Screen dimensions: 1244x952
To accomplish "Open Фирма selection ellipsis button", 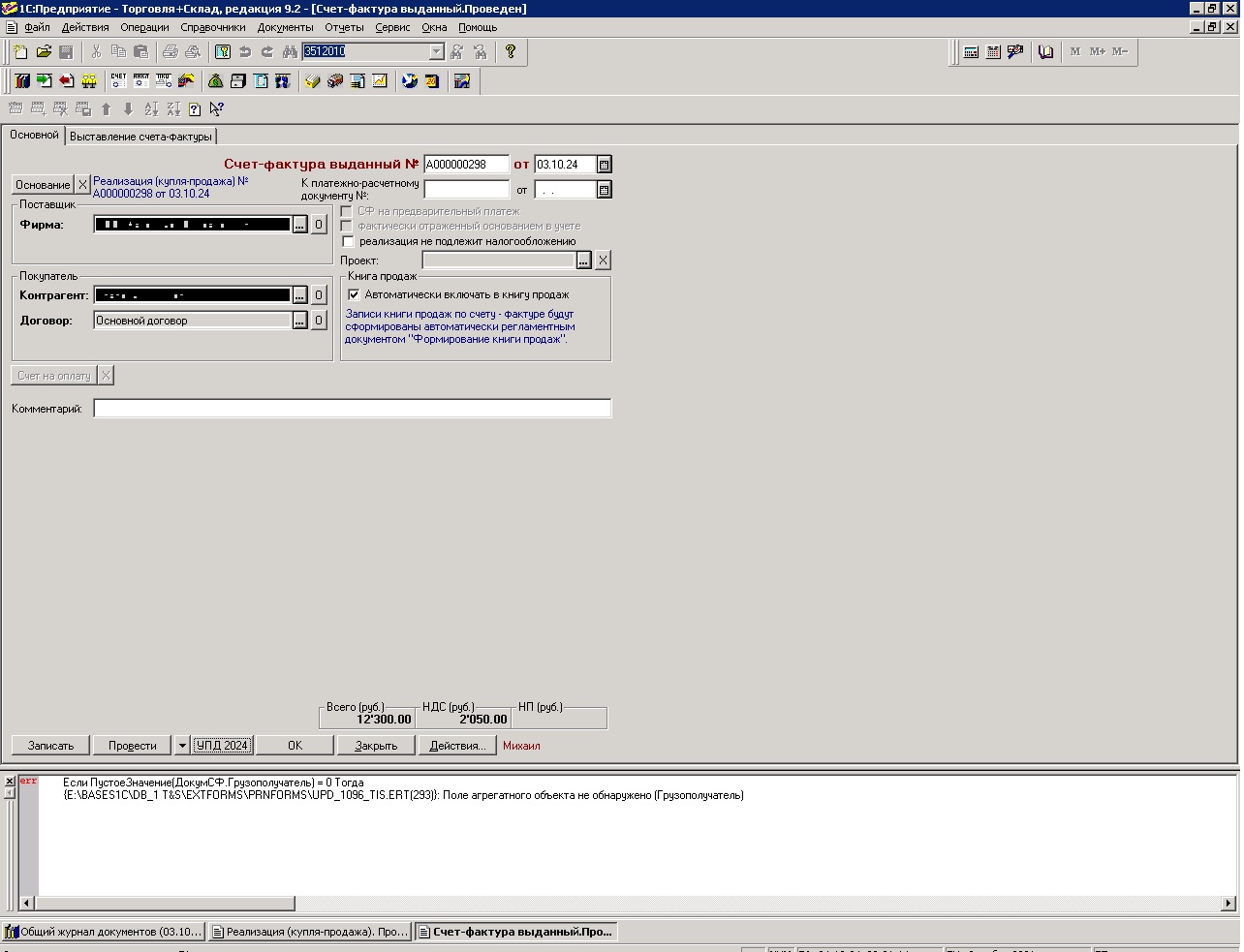I will [x=299, y=225].
